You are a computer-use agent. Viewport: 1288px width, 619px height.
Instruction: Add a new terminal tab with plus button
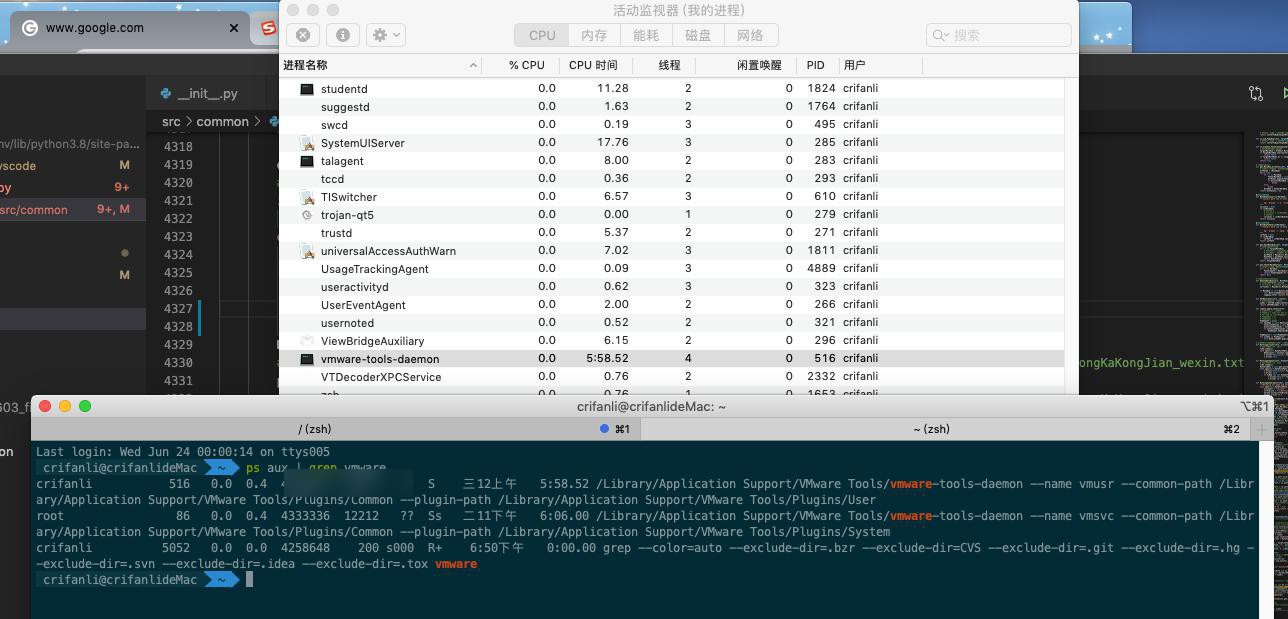1262,429
